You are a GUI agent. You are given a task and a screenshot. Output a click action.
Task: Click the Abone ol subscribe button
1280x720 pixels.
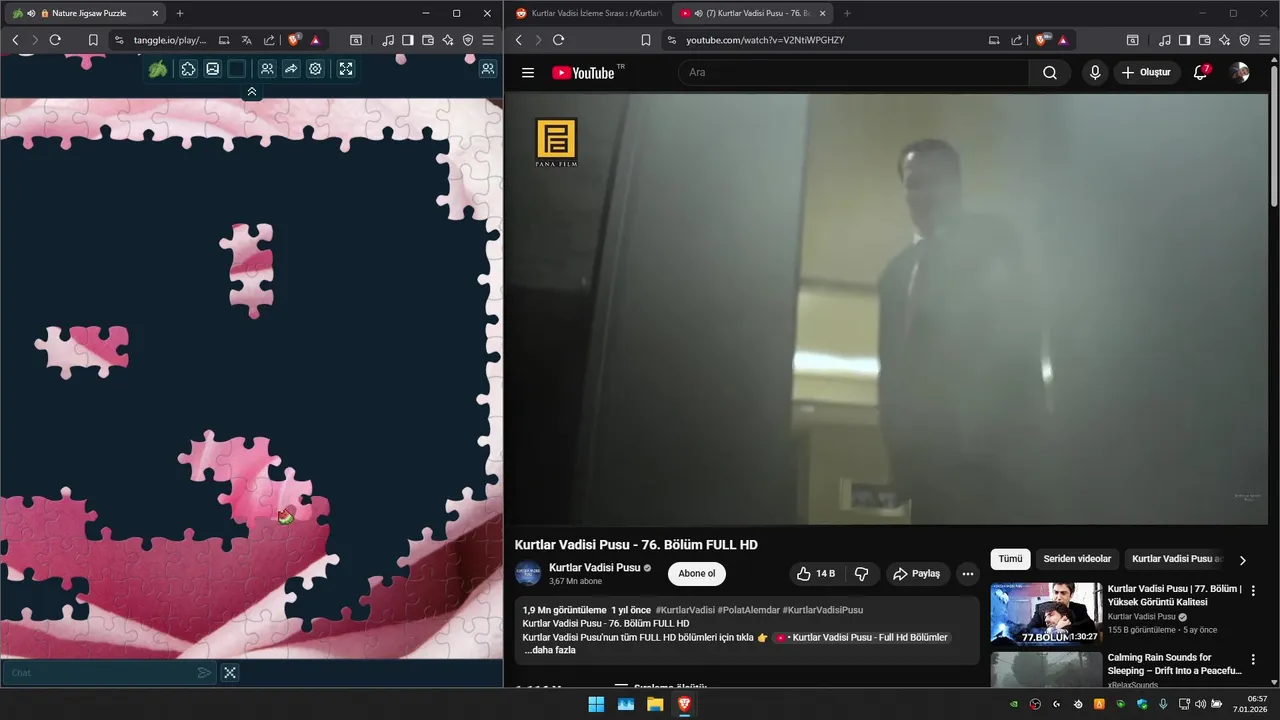tap(697, 574)
